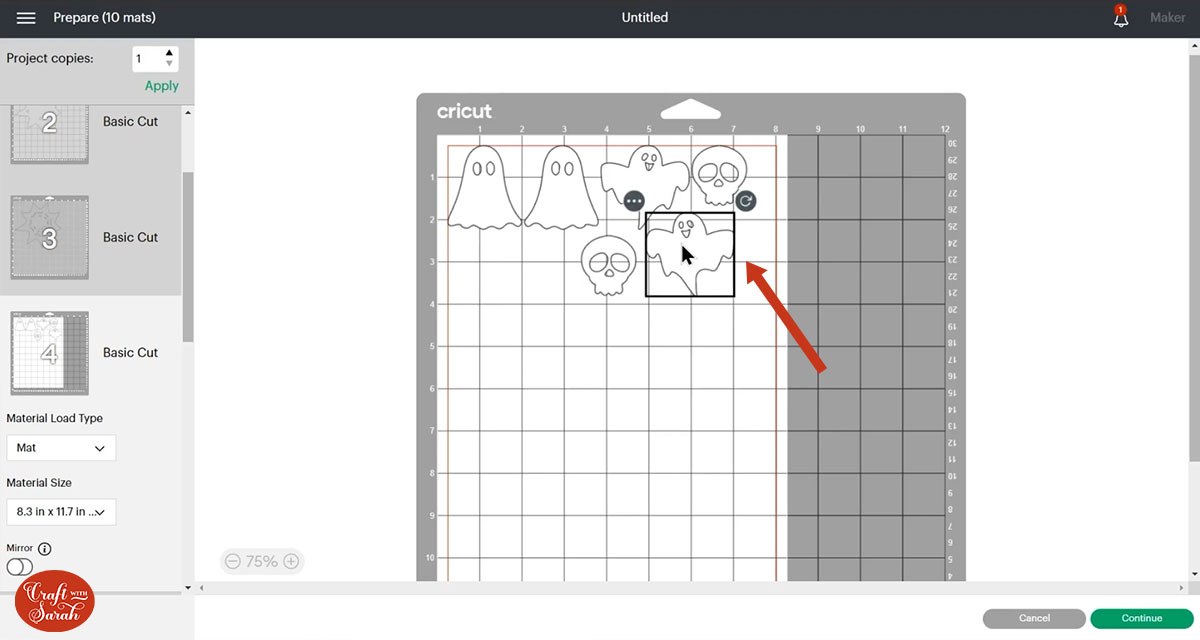Click the Maker machine label

(x=1167, y=18)
